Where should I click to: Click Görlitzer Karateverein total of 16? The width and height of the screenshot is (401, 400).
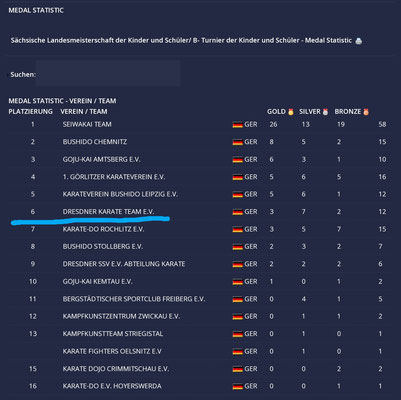(x=382, y=177)
